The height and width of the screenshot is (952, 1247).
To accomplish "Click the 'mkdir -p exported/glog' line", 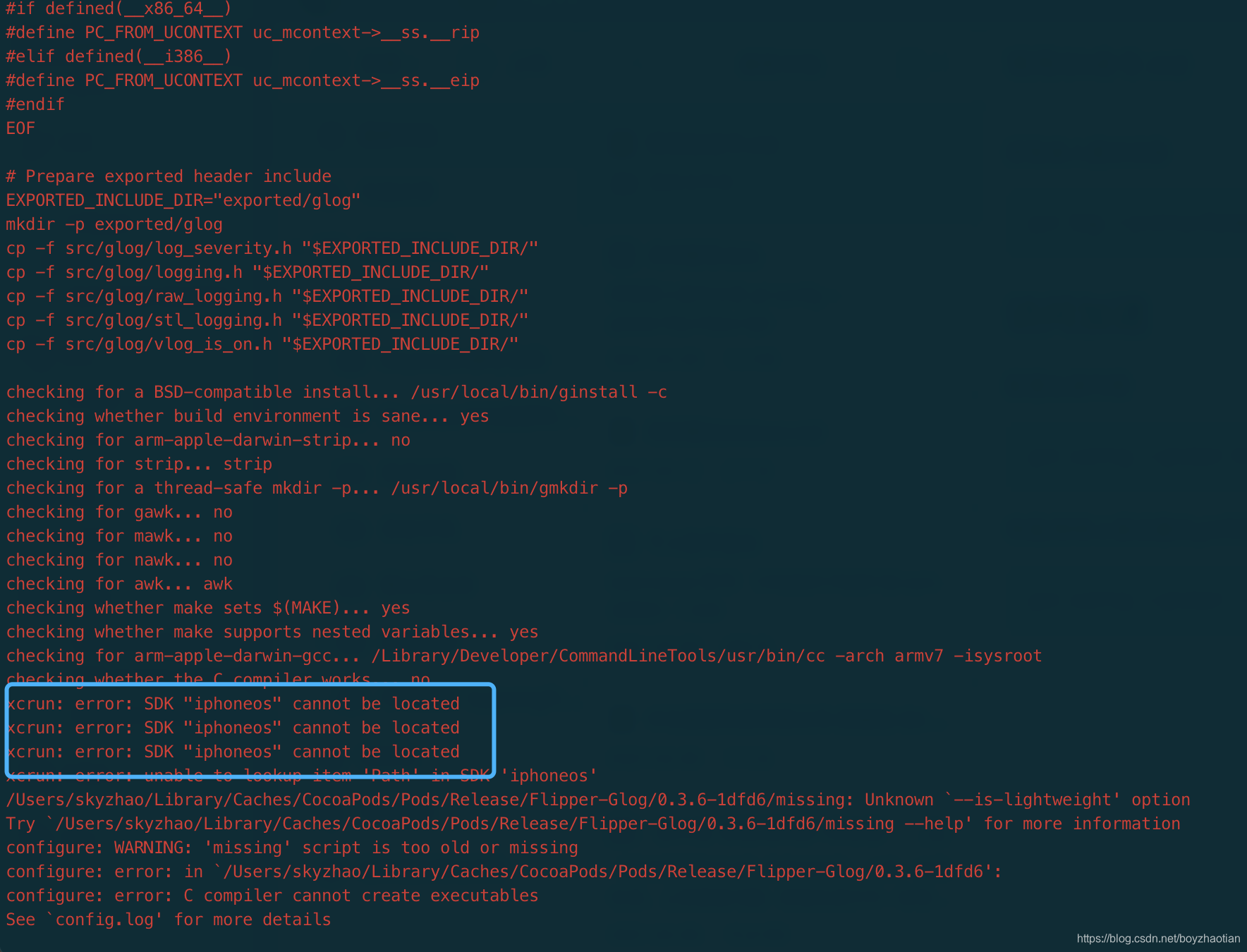I will point(114,224).
